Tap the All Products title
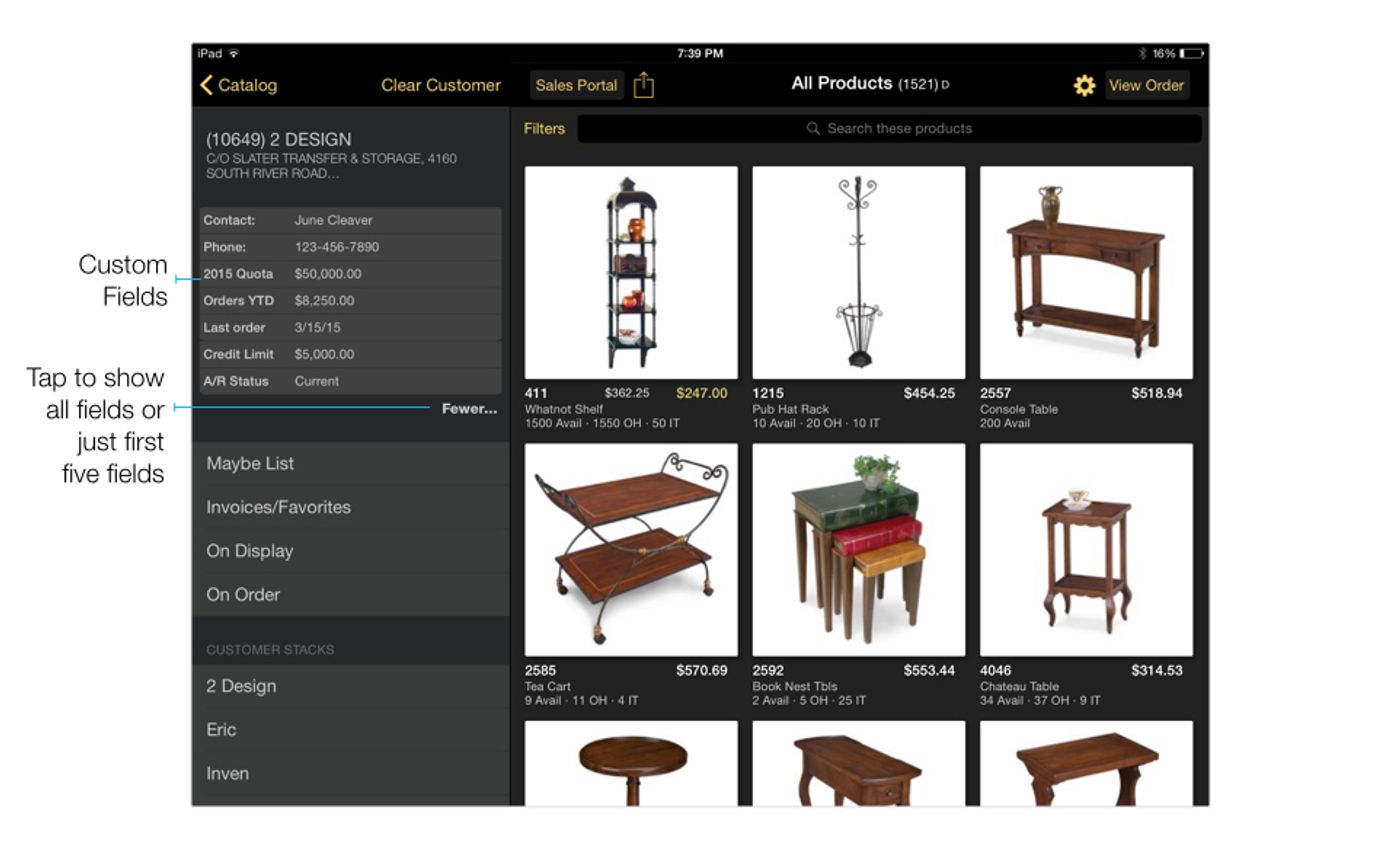Image resolution: width=1400 pixels, height=863 pixels. [x=841, y=84]
